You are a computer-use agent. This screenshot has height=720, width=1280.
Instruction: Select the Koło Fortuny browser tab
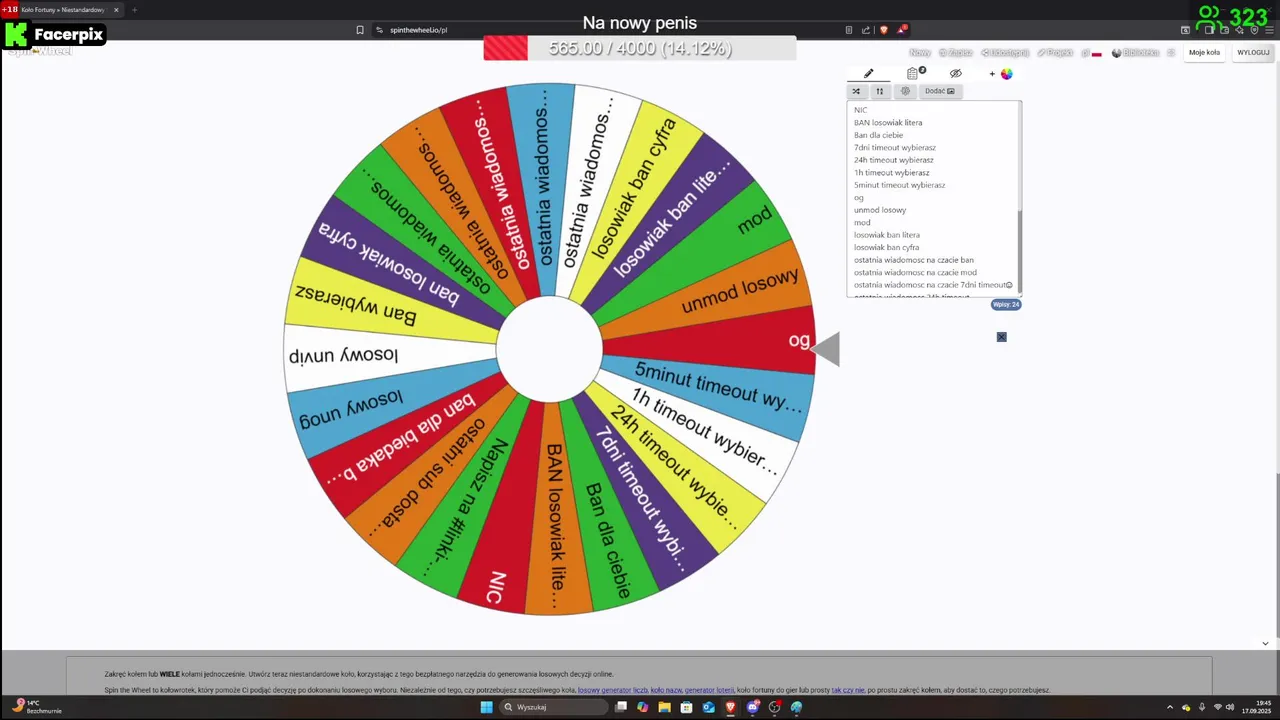(62, 10)
